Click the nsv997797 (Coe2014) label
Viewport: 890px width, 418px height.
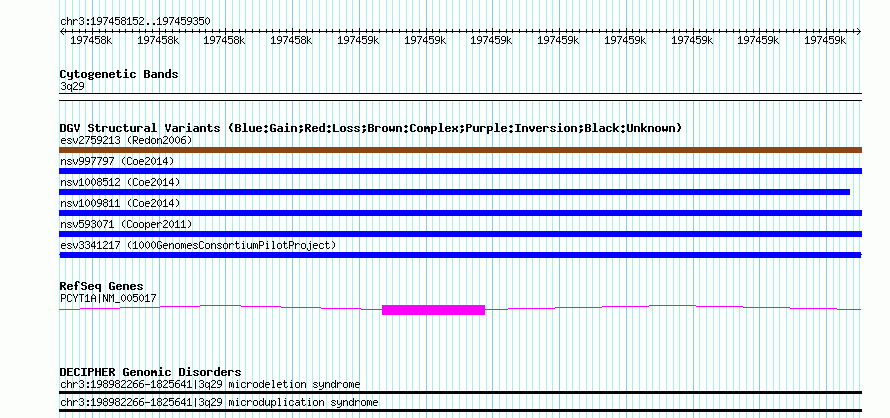click(x=117, y=161)
